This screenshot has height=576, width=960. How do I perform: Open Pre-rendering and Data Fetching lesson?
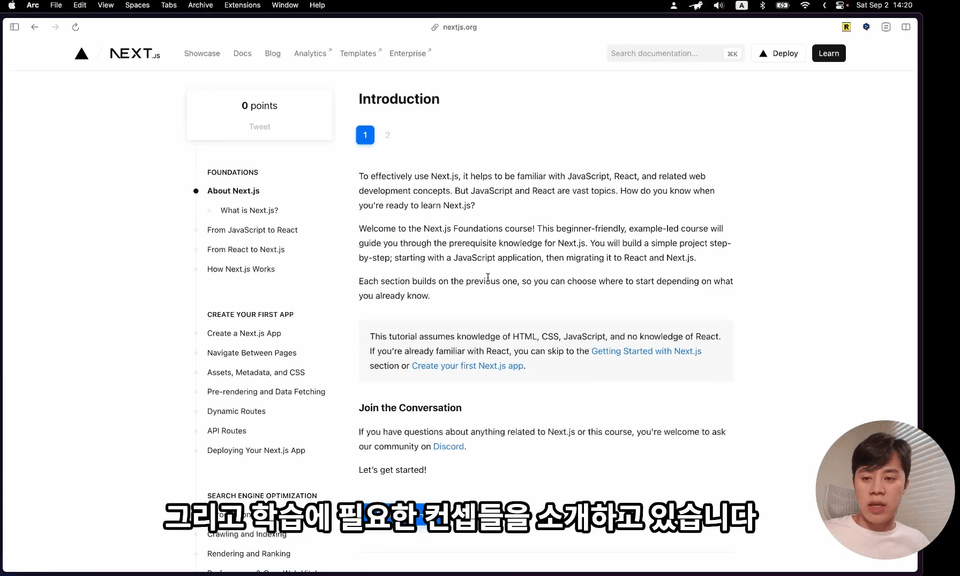(266, 392)
